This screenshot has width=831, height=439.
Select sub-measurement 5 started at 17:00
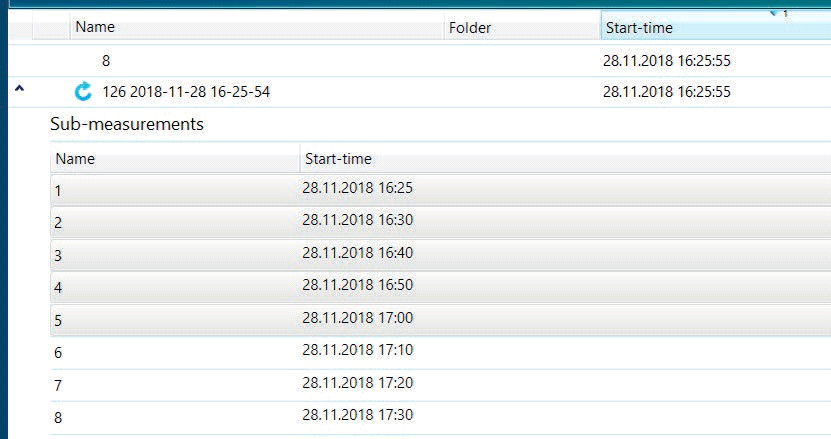[58, 320]
